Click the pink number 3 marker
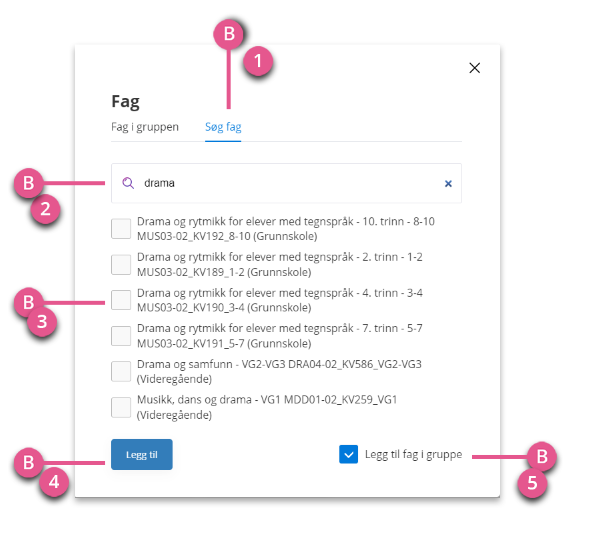591x553 pixels. [42, 322]
